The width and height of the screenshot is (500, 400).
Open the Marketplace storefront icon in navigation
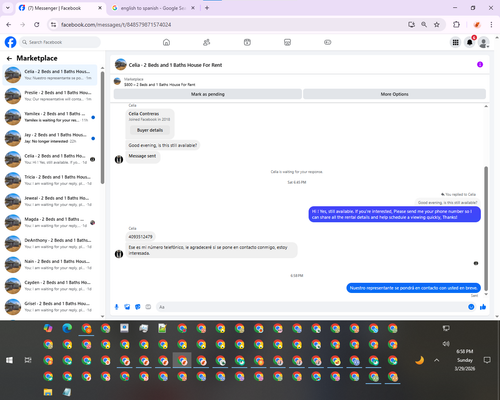287,42
